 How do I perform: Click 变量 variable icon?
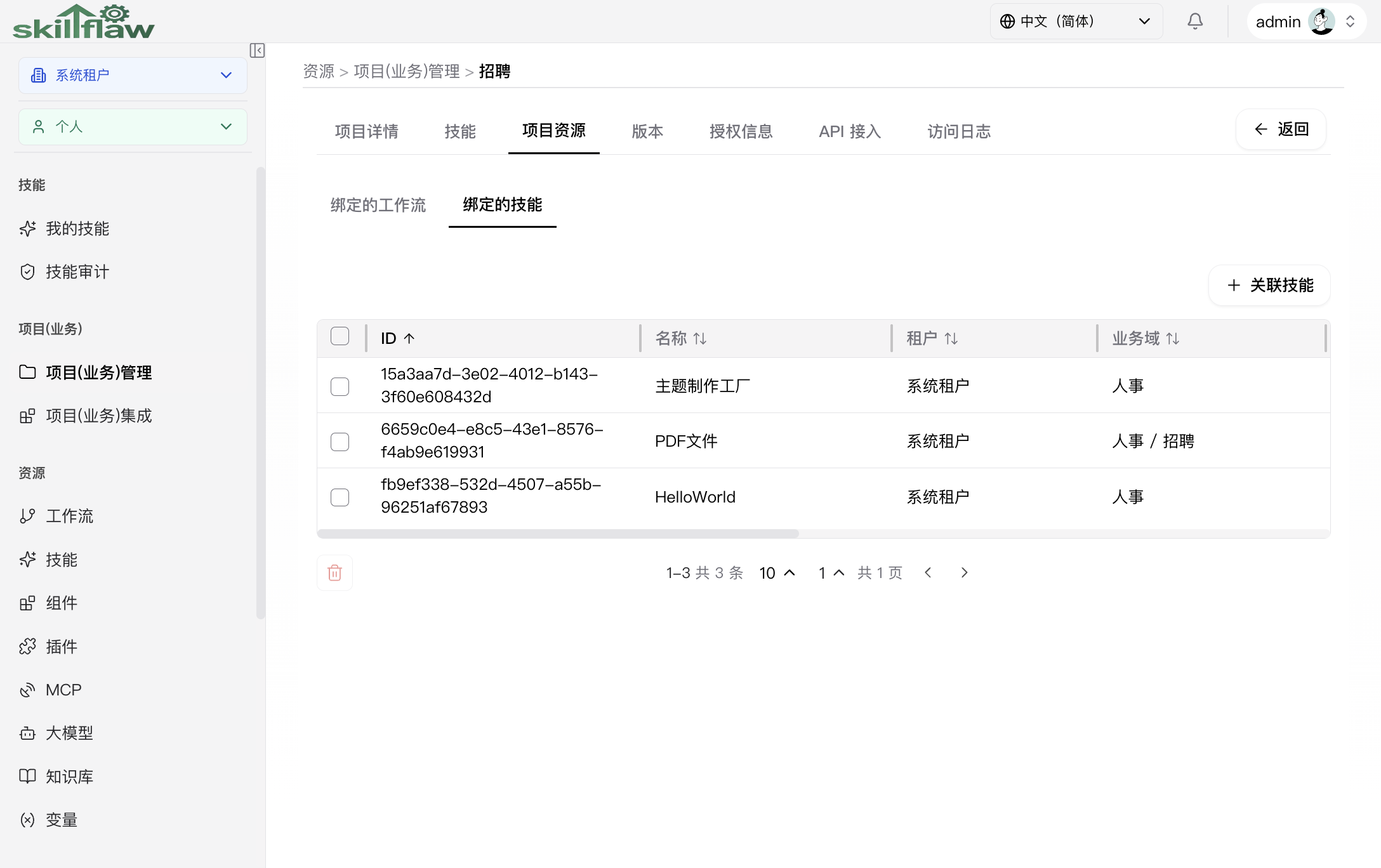coord(27,820)
